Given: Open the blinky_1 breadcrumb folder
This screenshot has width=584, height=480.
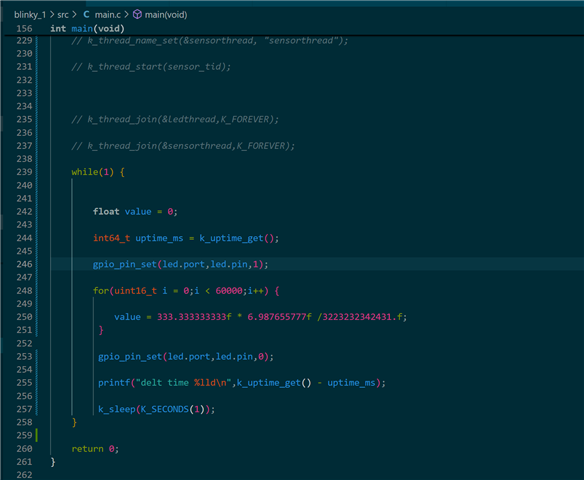Looking at the screenshot, I should click(x=30, y=15).
